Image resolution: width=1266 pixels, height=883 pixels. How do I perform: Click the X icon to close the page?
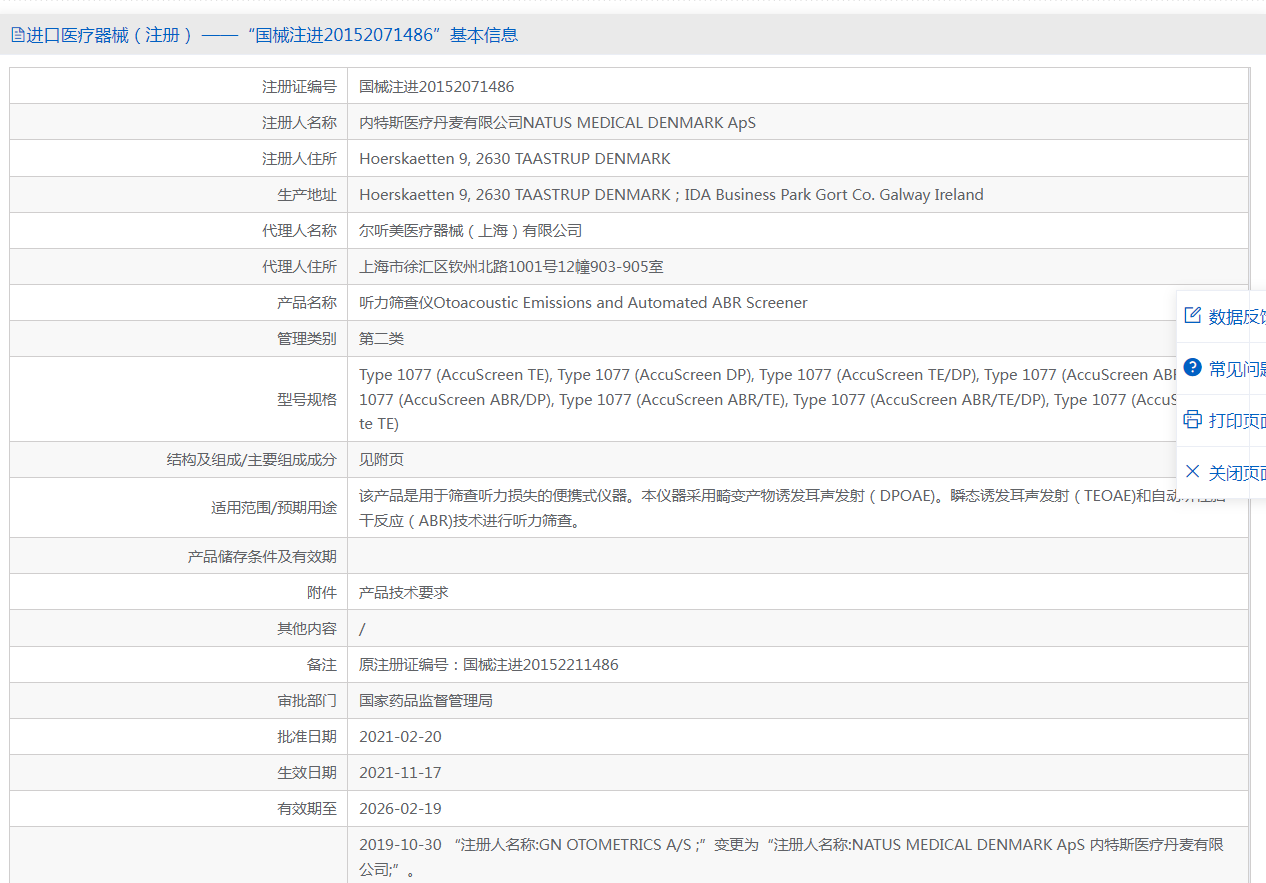click(x=1192, y=472)
